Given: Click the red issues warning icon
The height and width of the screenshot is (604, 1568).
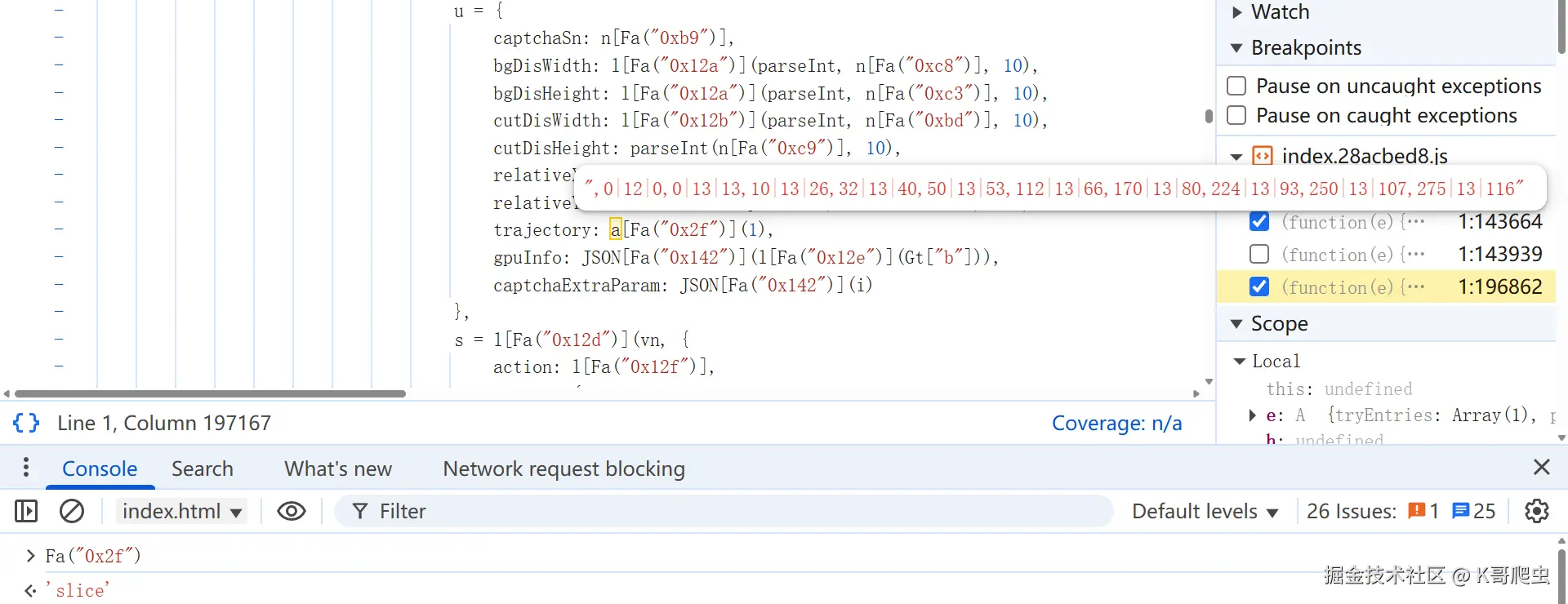Looking at the screenshot, I should [1416, 511].
